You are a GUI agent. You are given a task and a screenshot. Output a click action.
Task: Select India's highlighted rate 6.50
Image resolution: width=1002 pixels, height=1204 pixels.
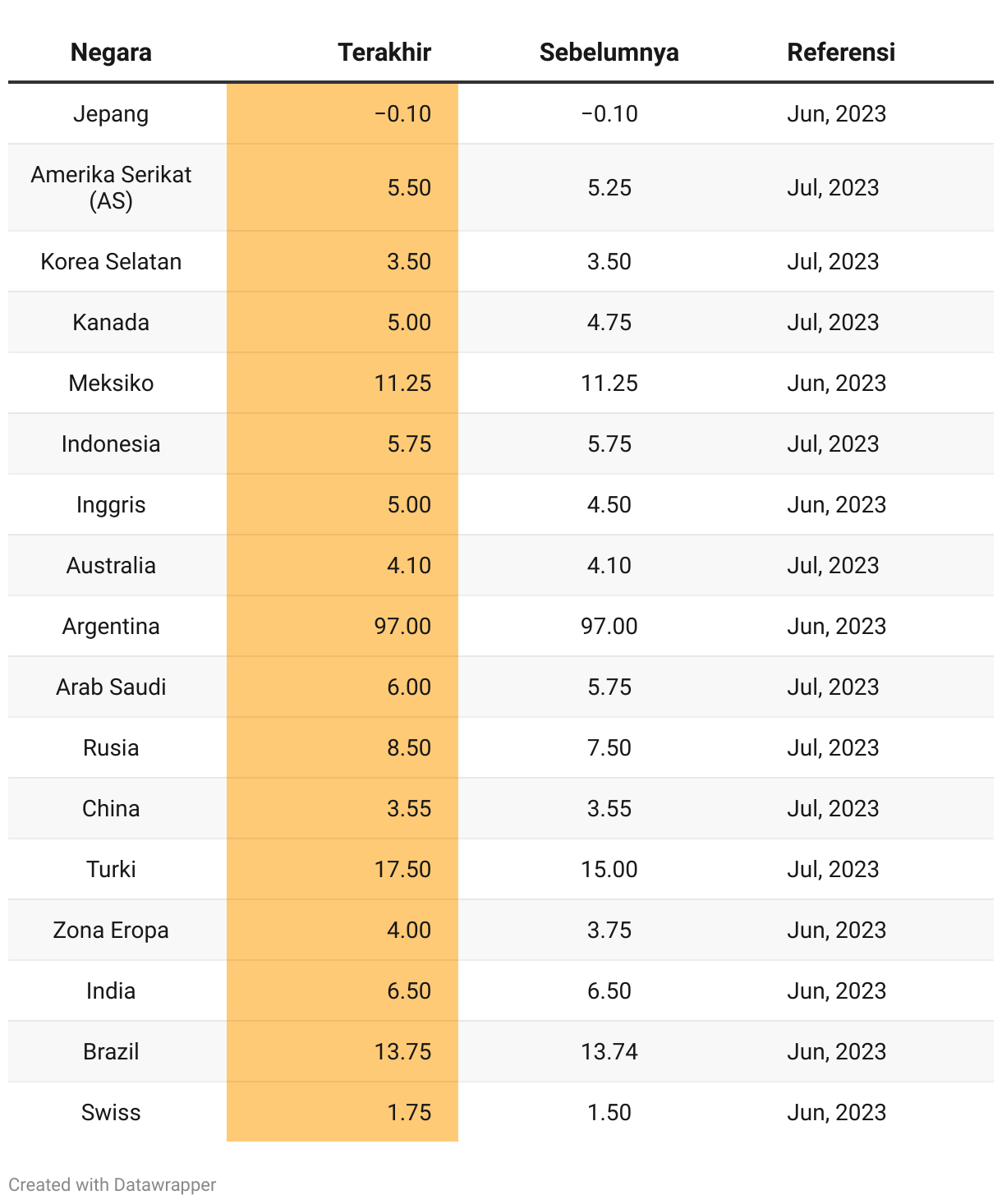409,990
